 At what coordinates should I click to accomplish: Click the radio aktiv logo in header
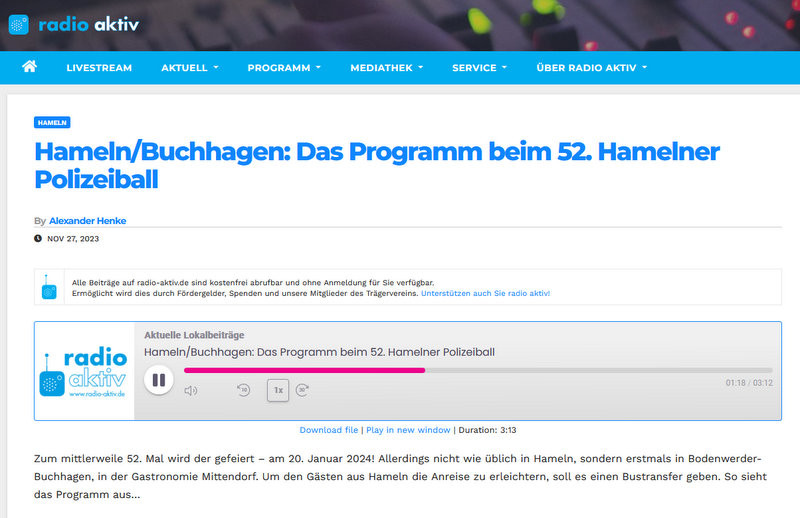(74, 24)
